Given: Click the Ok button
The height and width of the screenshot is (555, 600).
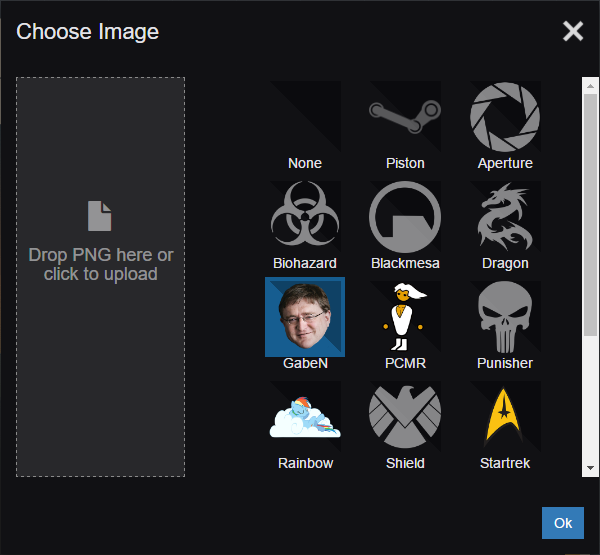Looking at the screenshot, I should 563,523.
